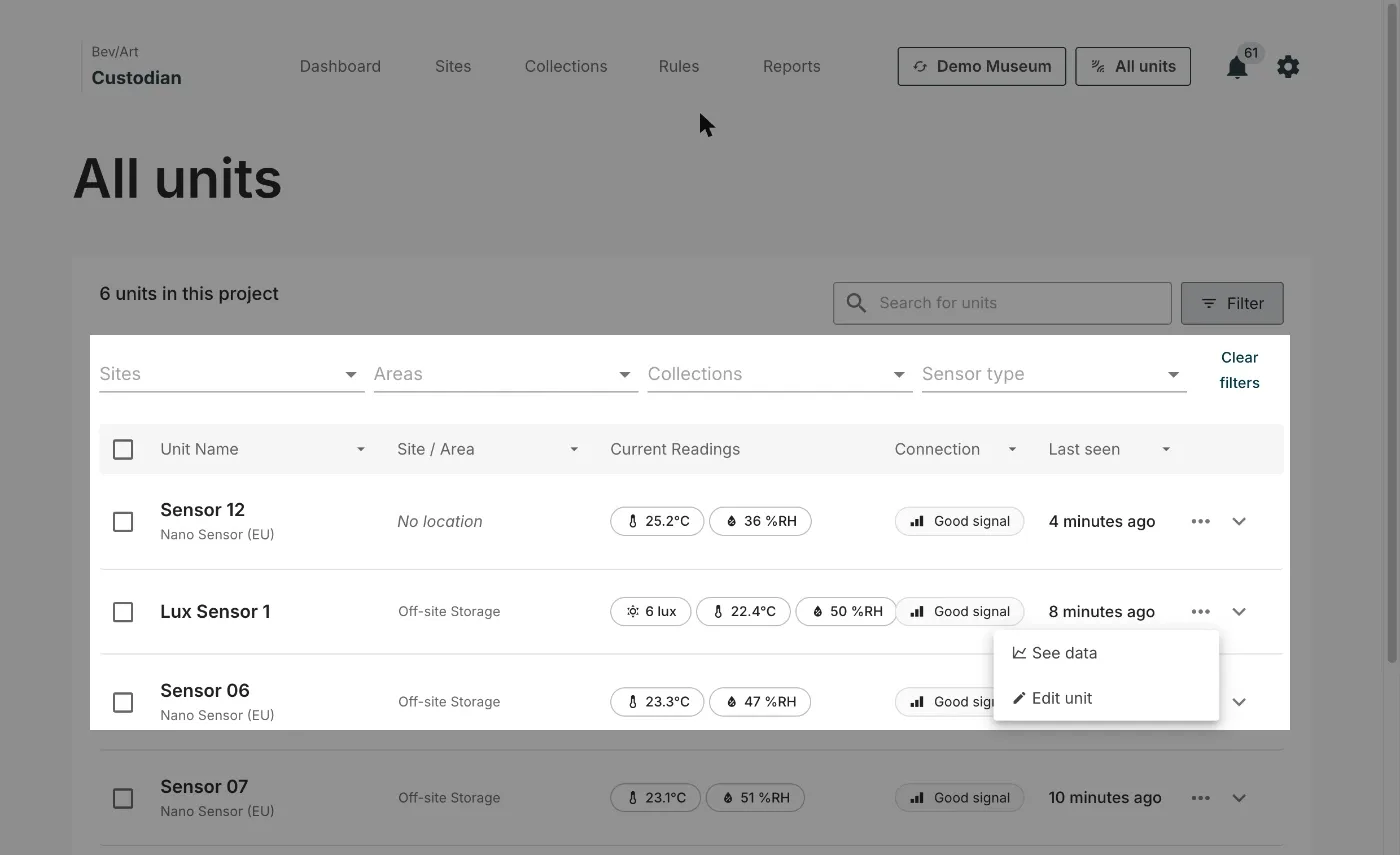Viewport: 1400px width, 855px height.
Task: Click Lux Sensor 1 Good signal badge
Action: coord(959,611)
